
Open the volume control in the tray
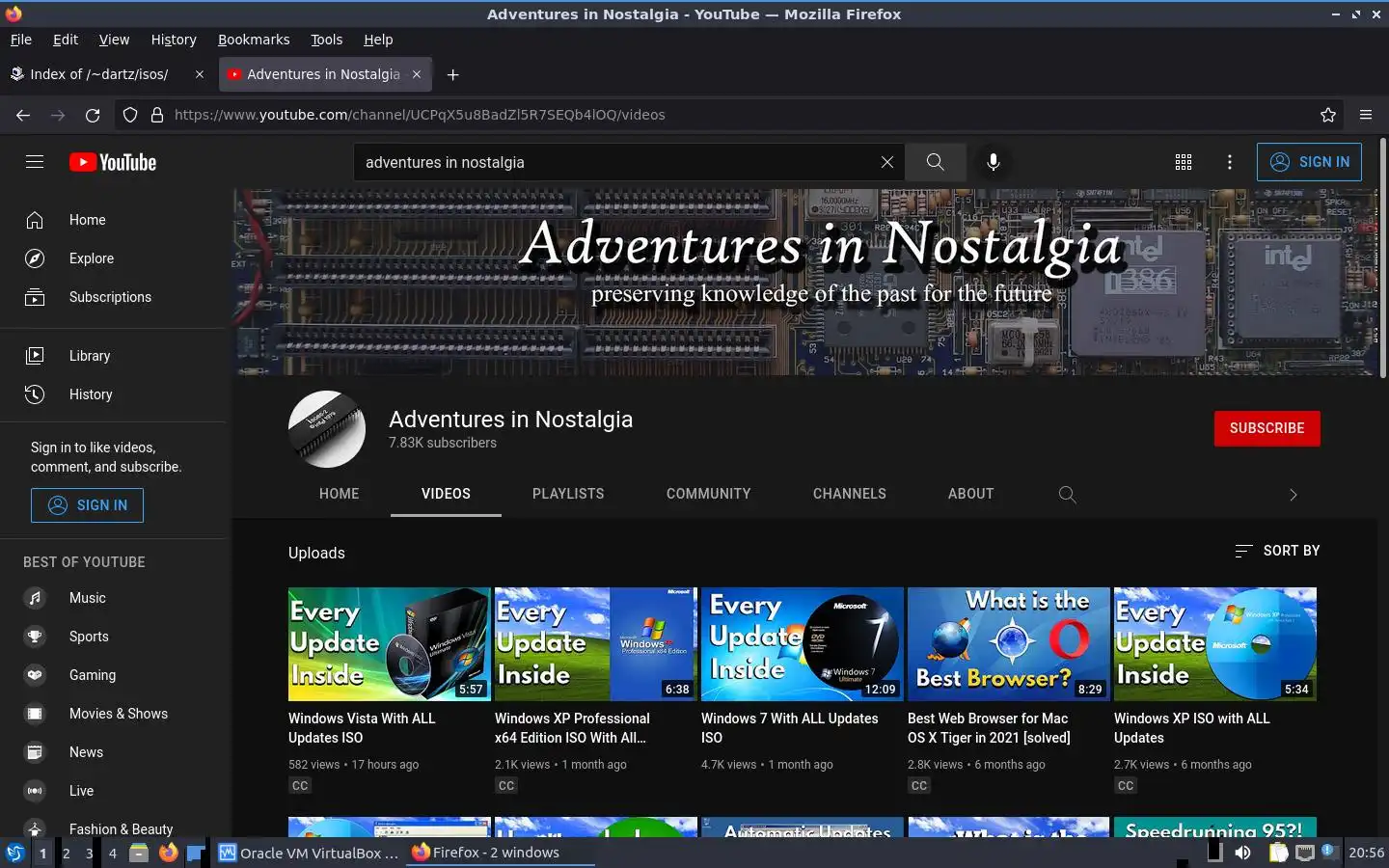(1243, 853)
